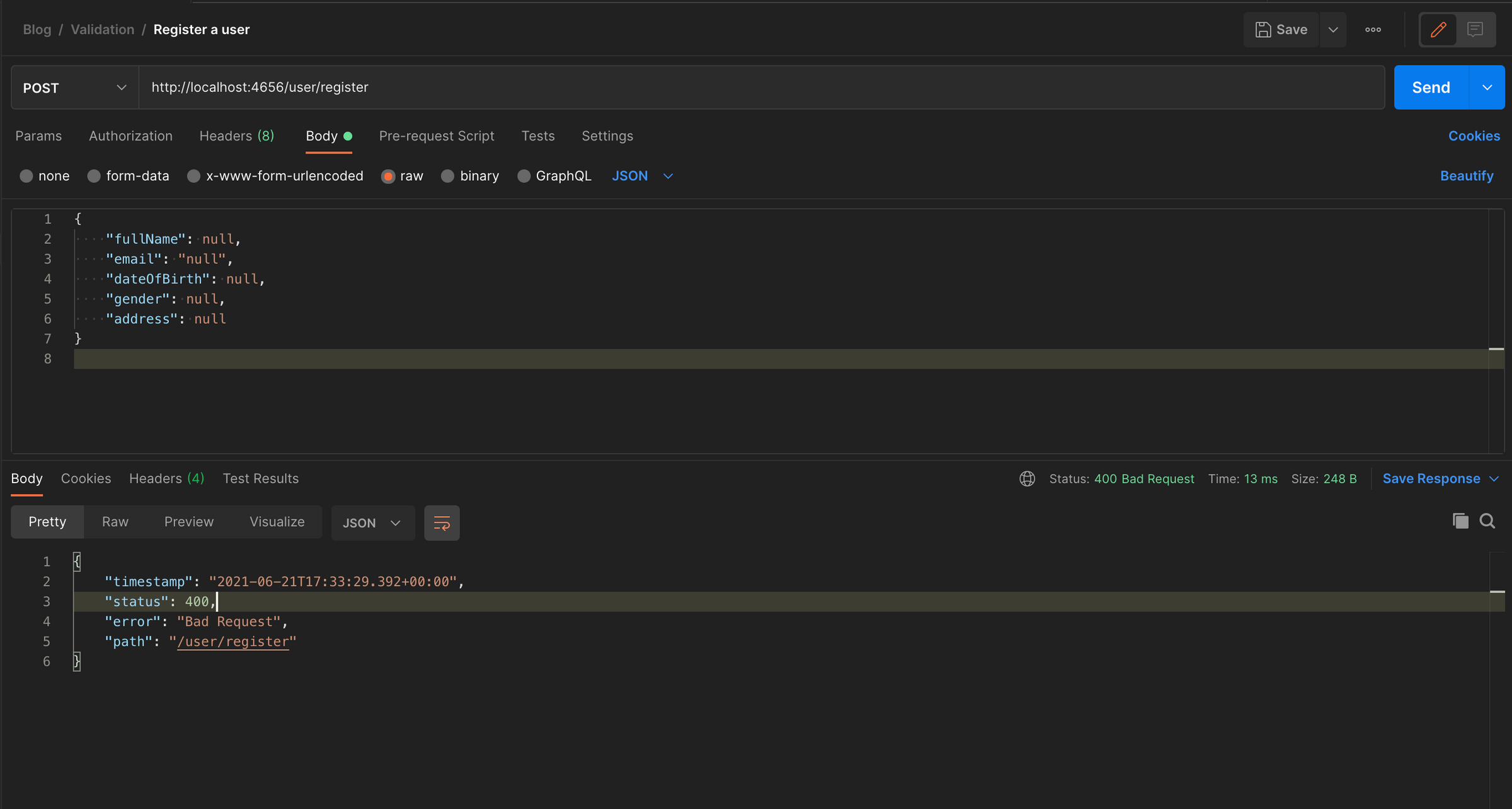Click inside the request URL field

(504, 88)
